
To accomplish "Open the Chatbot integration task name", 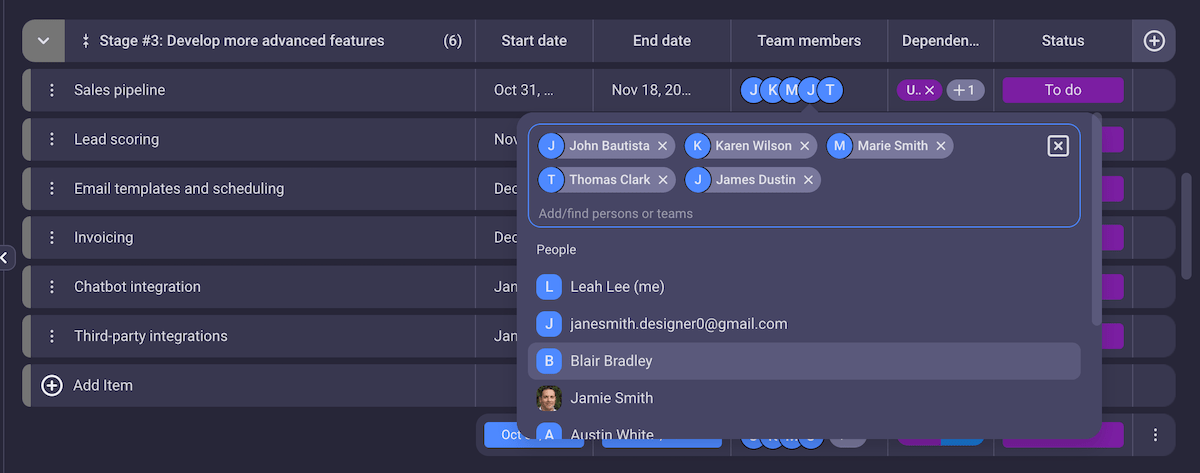I will point(137,286).
